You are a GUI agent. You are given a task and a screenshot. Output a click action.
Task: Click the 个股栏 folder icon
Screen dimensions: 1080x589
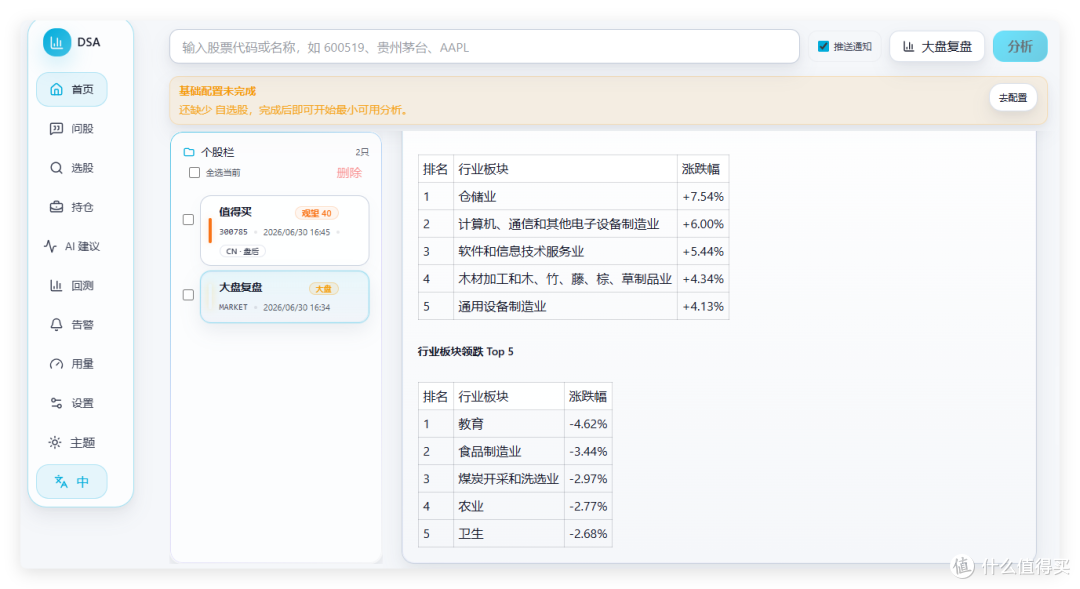(x=189, y=152)
